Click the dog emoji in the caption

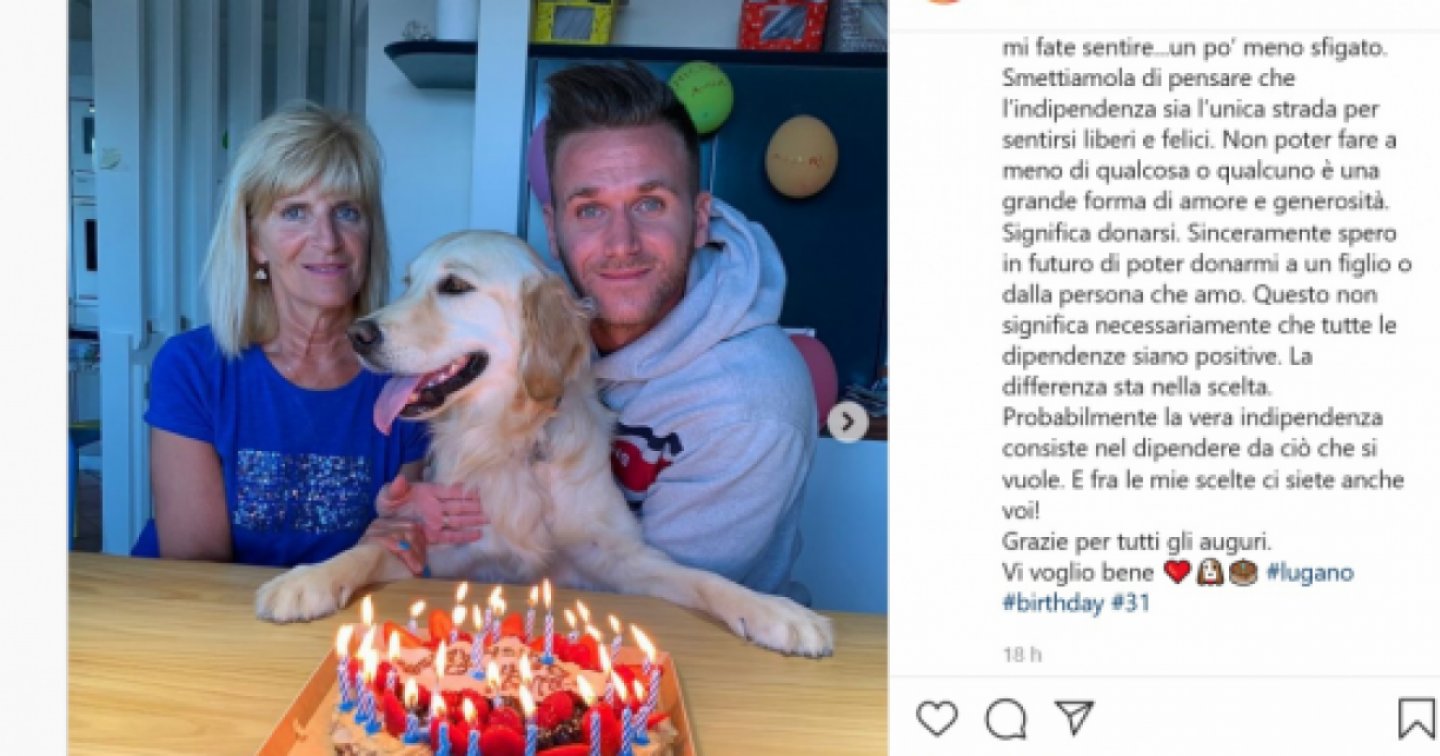point(1210,572)
